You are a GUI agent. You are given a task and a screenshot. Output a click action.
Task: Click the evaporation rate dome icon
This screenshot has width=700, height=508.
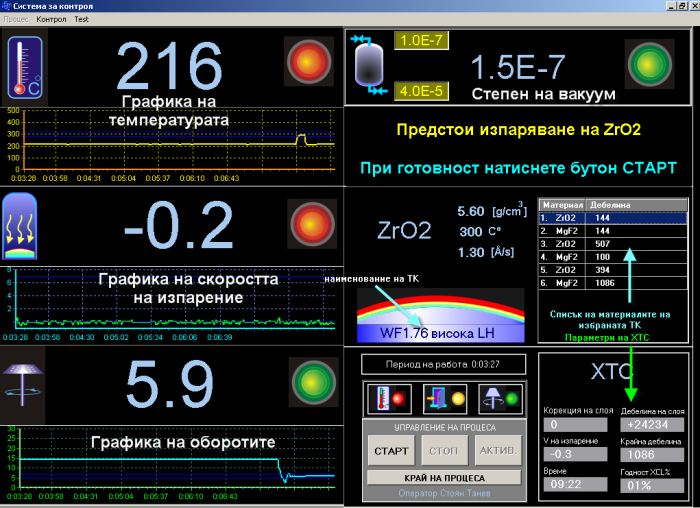click(20, 226)
